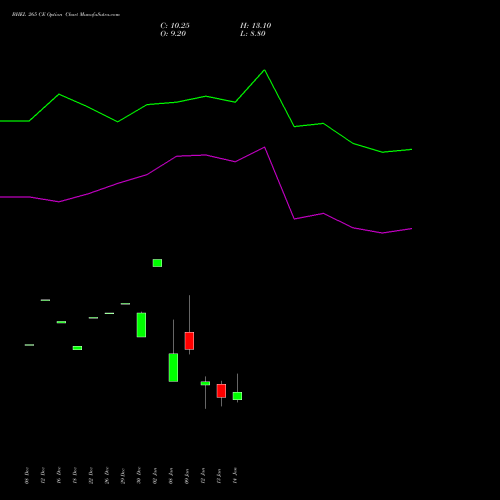Click the open value O: 9.20
Screen dimensions: 500x500
[x=173, y=34]
